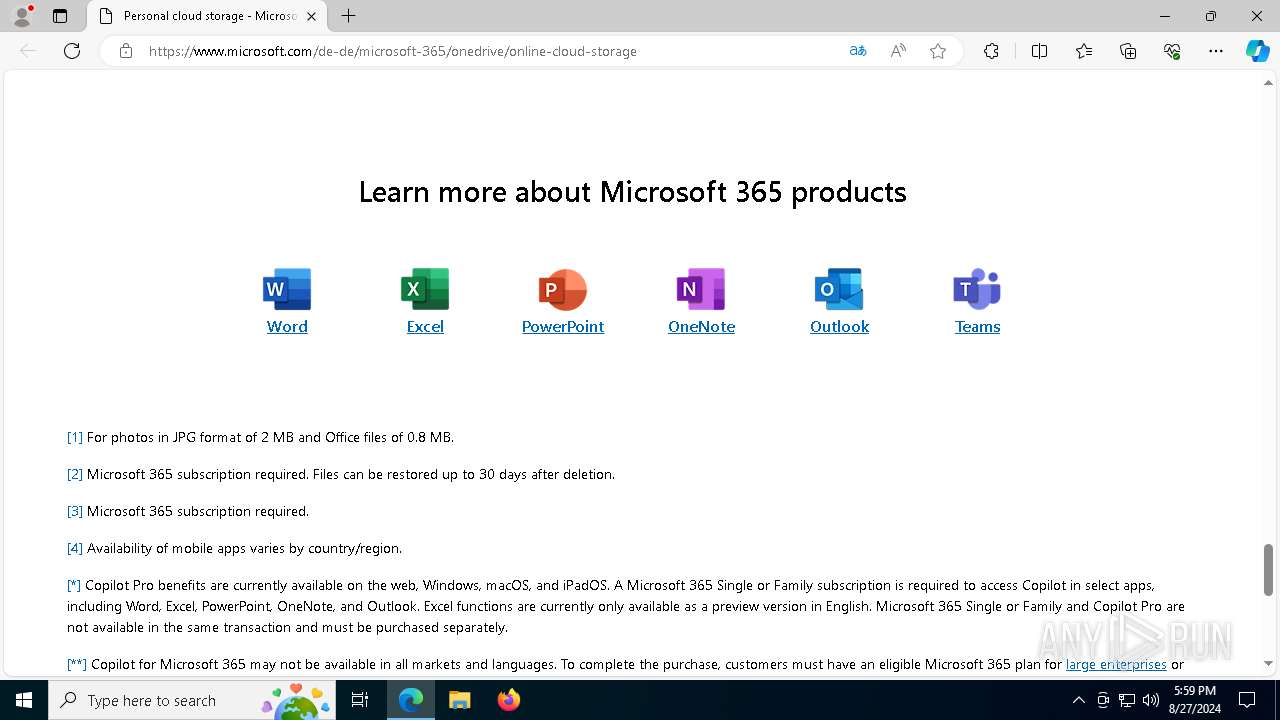This screenshot has height=720, width=1280.
Task: Follow the OneNote text link
Action: pos(701,327)
